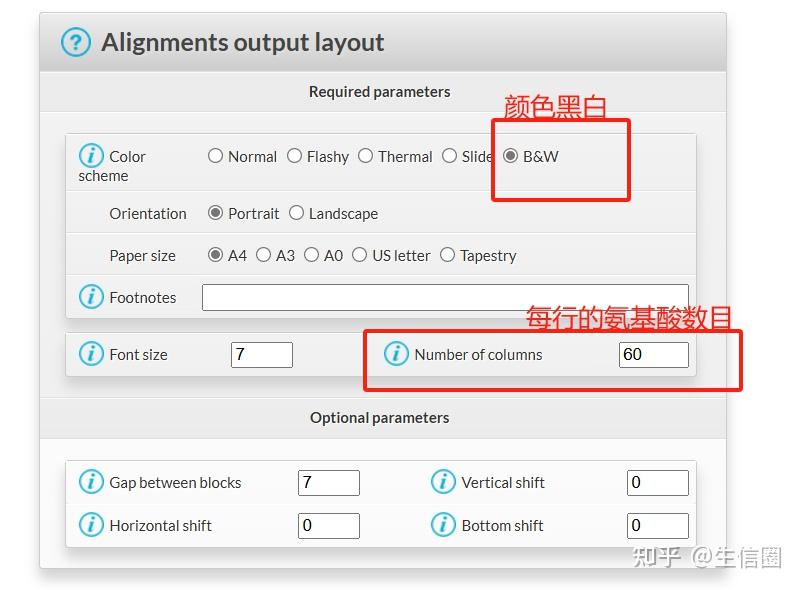Select the US letter paper size

360,255
